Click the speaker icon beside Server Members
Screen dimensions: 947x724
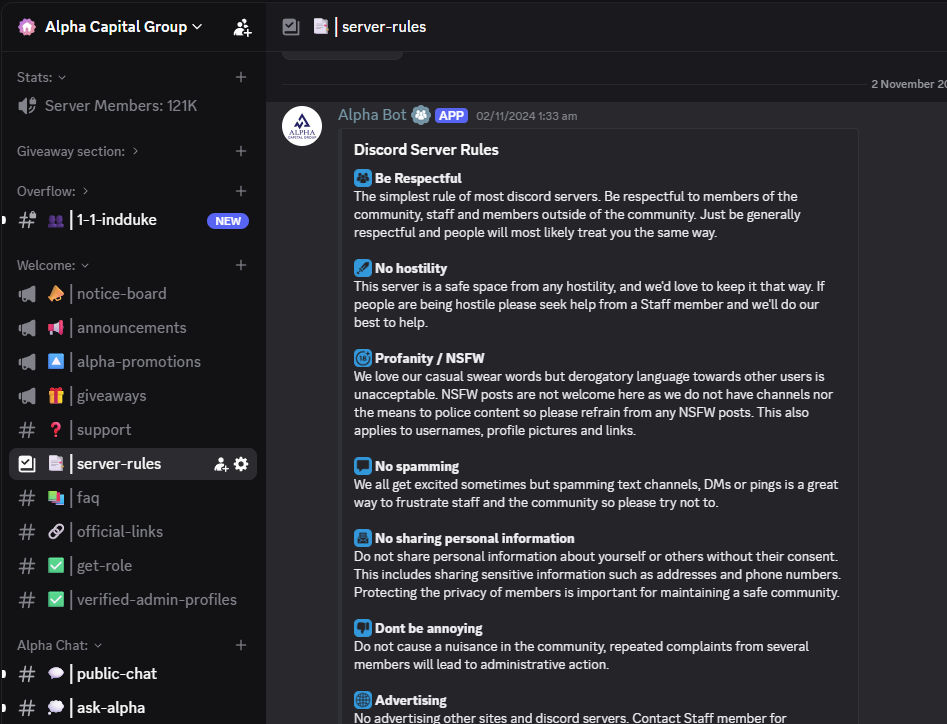(27, 106)
